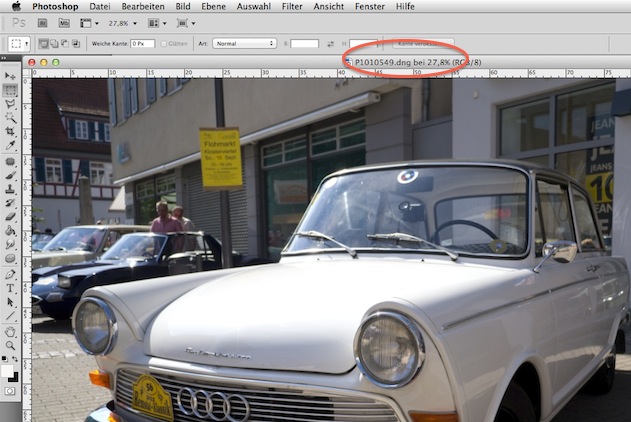Viewport: 631px width, 422px height.
Task: Click the Kante verbessern button
Action: click(x=424, y=44)
